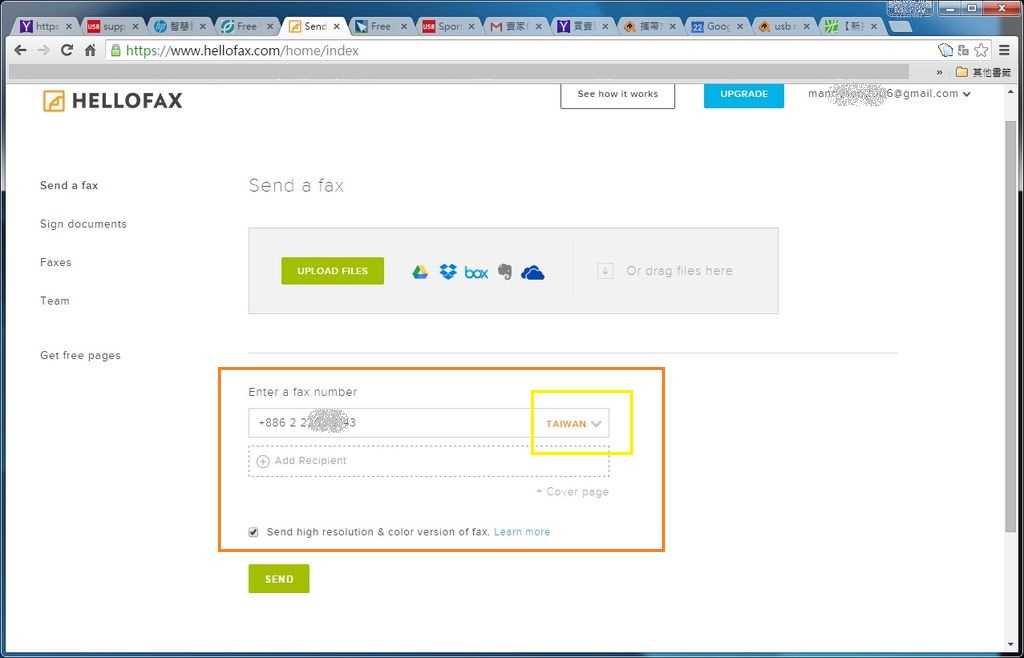Close the Sport tab
Image resolution: width=1024 pixels, height=658 pixels.
coord(472,27)
